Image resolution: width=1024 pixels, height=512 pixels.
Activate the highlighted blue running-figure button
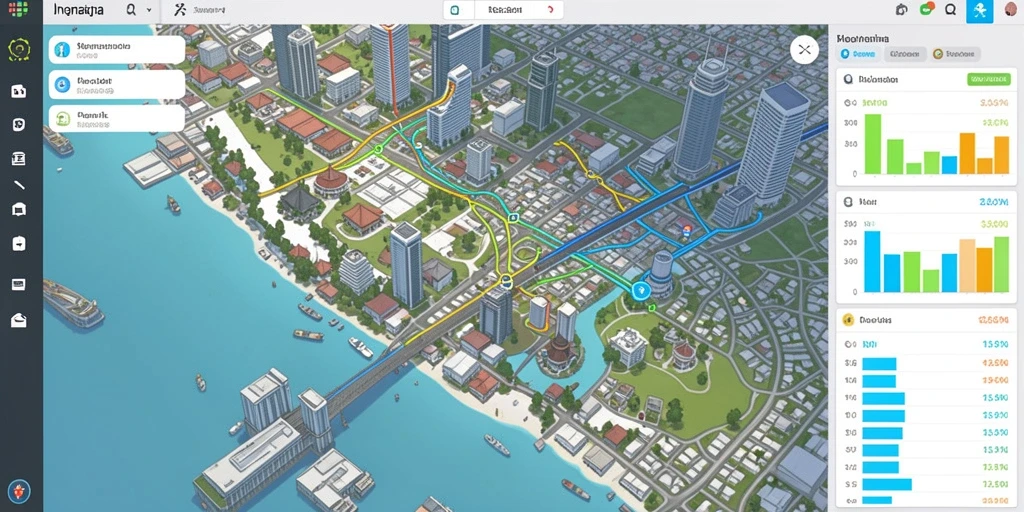point(980,10)
